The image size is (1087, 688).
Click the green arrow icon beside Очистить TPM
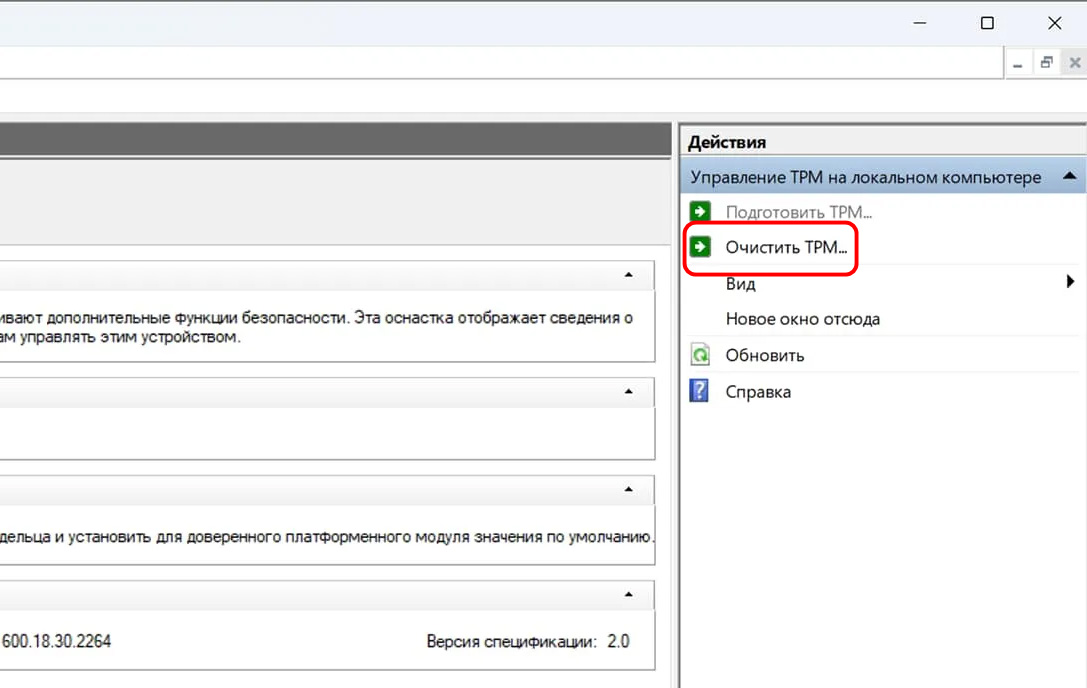coord(700,246)
